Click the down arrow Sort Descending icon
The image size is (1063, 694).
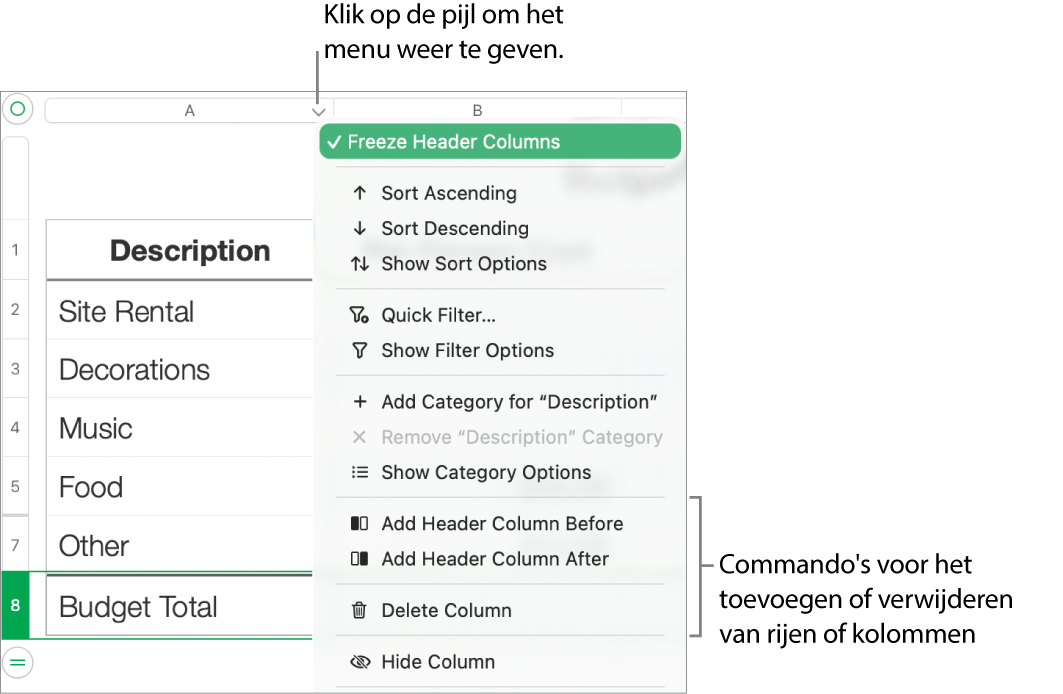click(360, 229)
